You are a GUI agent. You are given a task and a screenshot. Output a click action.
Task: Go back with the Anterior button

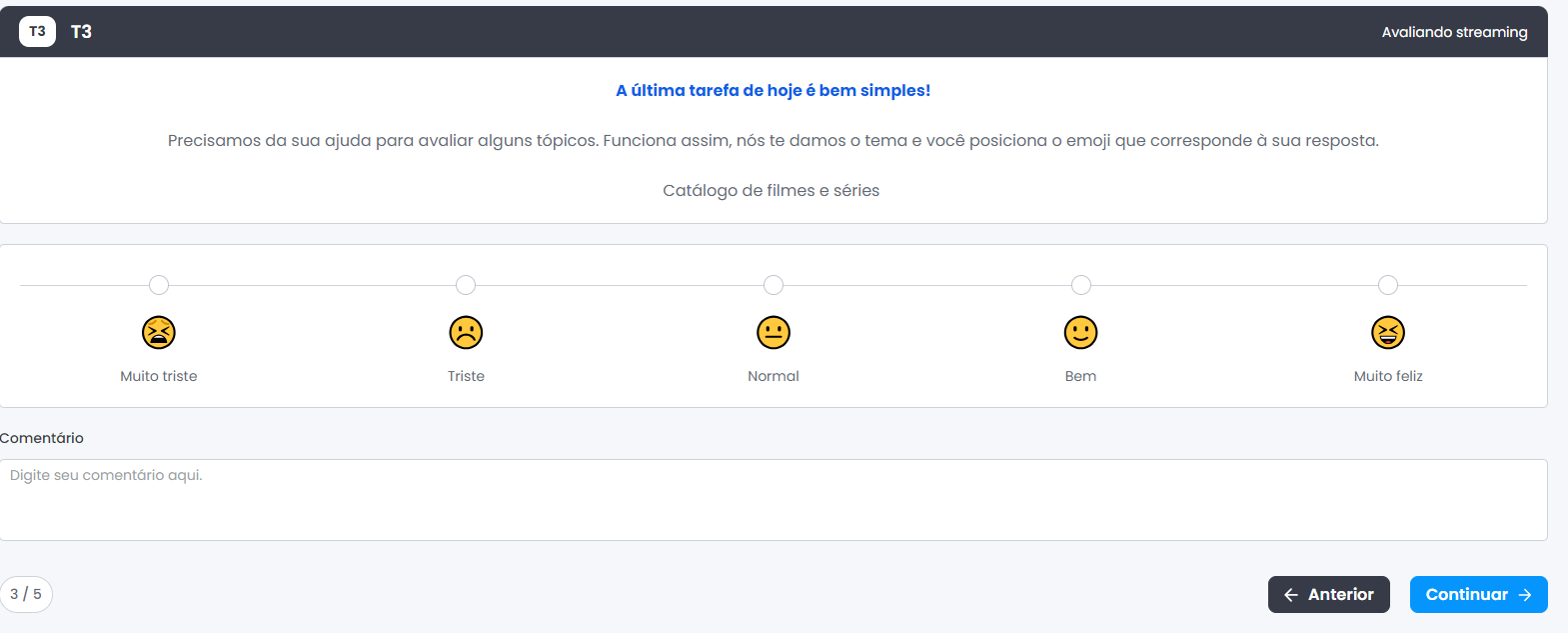pyautogui.click(x=1329, y=594)
